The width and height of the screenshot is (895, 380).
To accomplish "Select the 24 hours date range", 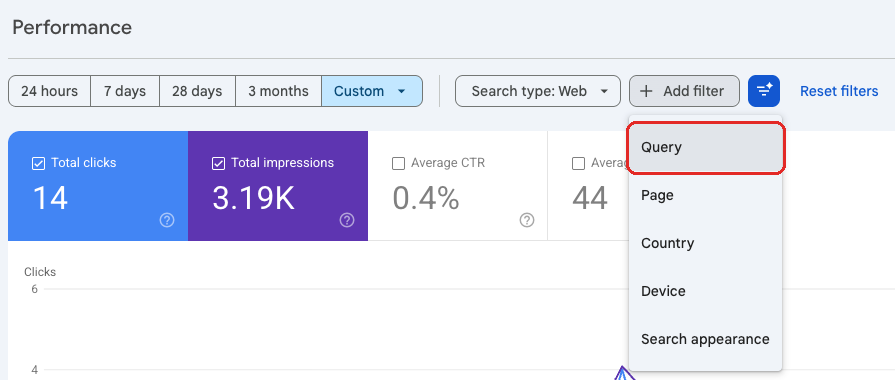I will coord(50,91).
